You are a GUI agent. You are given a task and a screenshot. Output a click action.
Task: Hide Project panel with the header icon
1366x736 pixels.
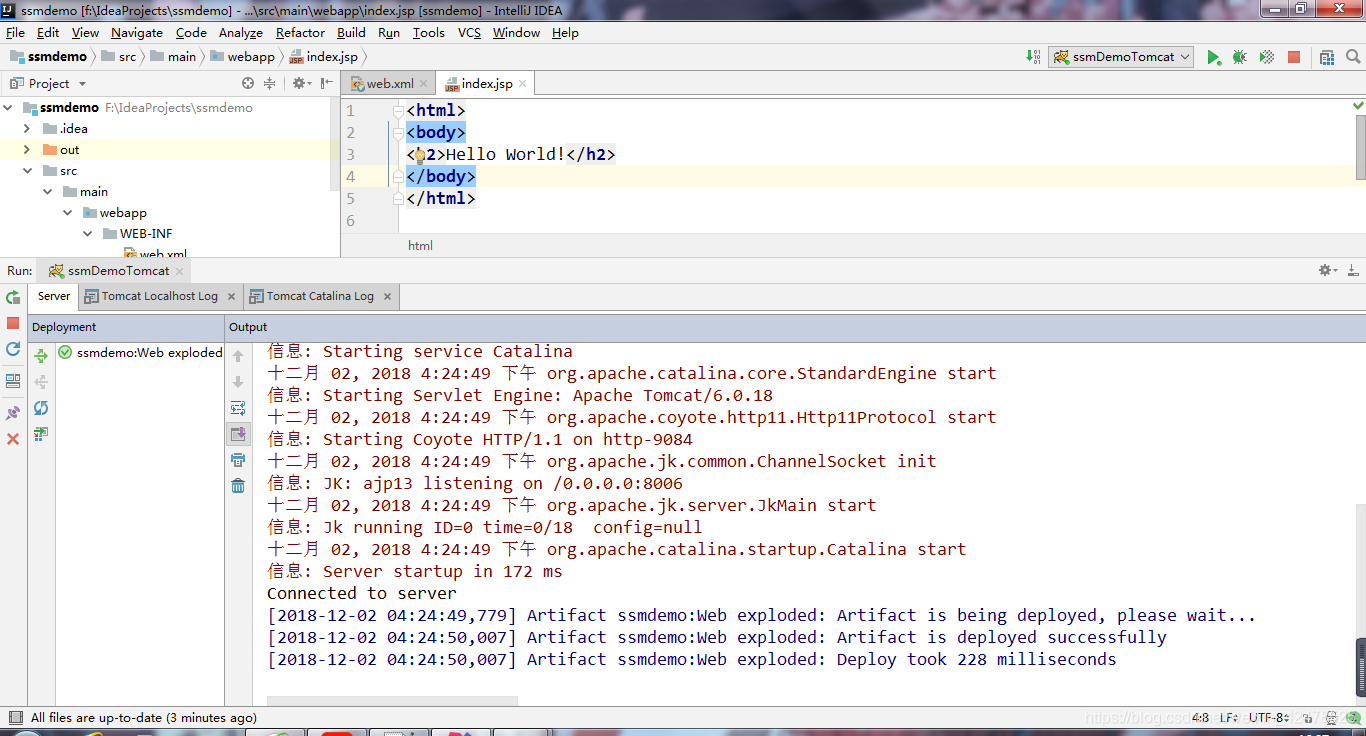(x=325, y=84)
